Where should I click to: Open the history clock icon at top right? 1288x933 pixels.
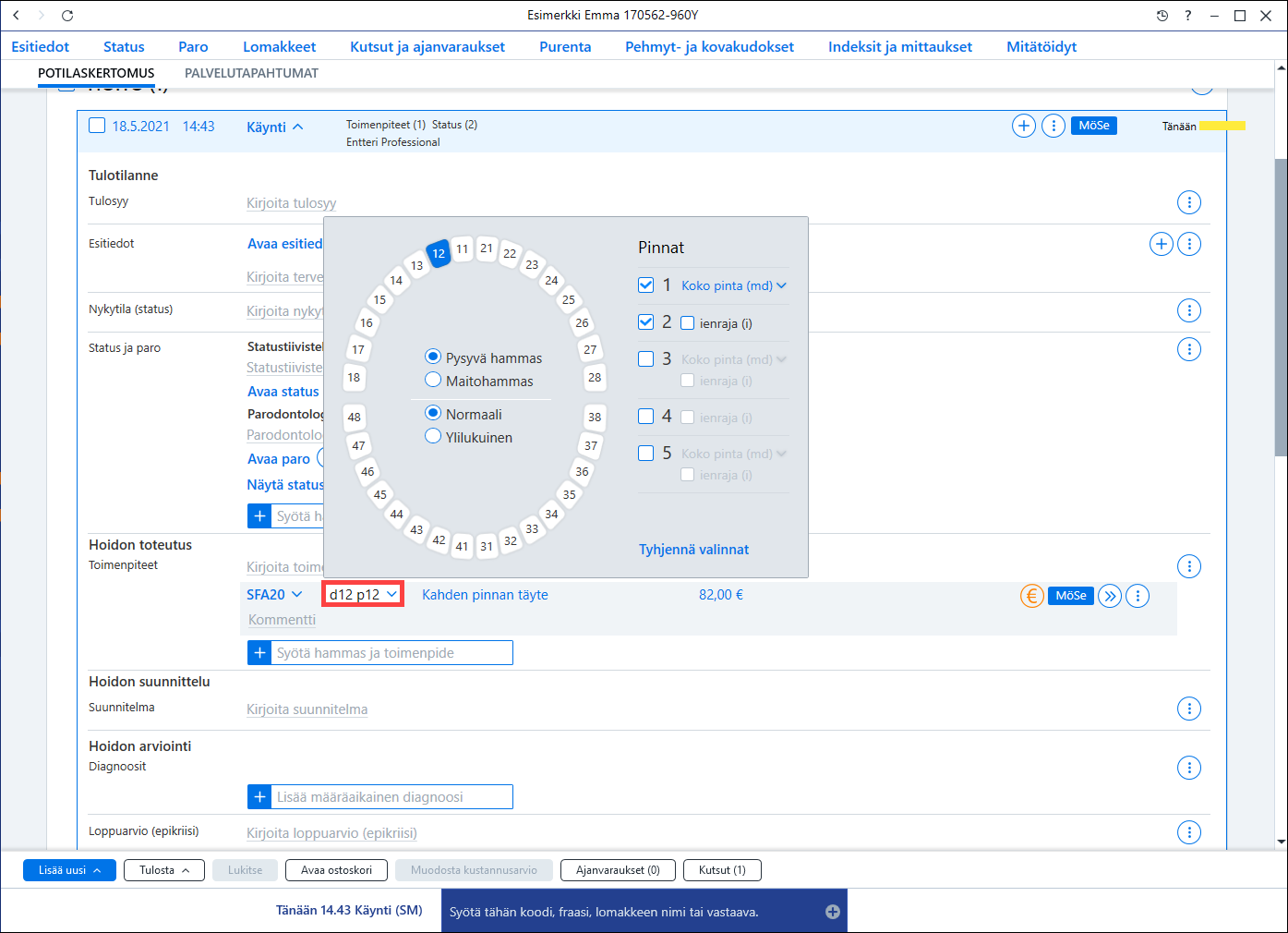(1162, 16)
